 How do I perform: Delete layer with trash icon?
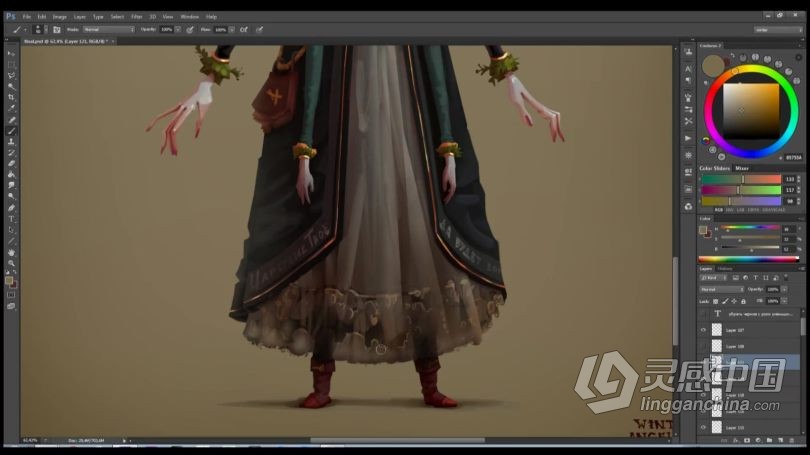791,441
